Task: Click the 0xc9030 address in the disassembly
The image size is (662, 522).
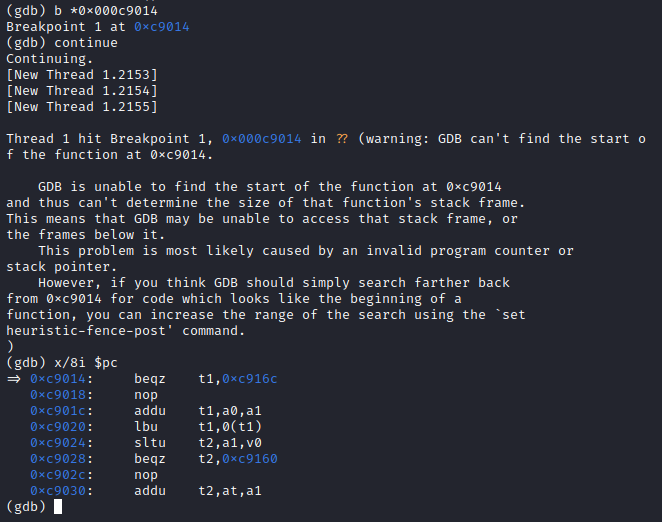Action: [62, 491]
